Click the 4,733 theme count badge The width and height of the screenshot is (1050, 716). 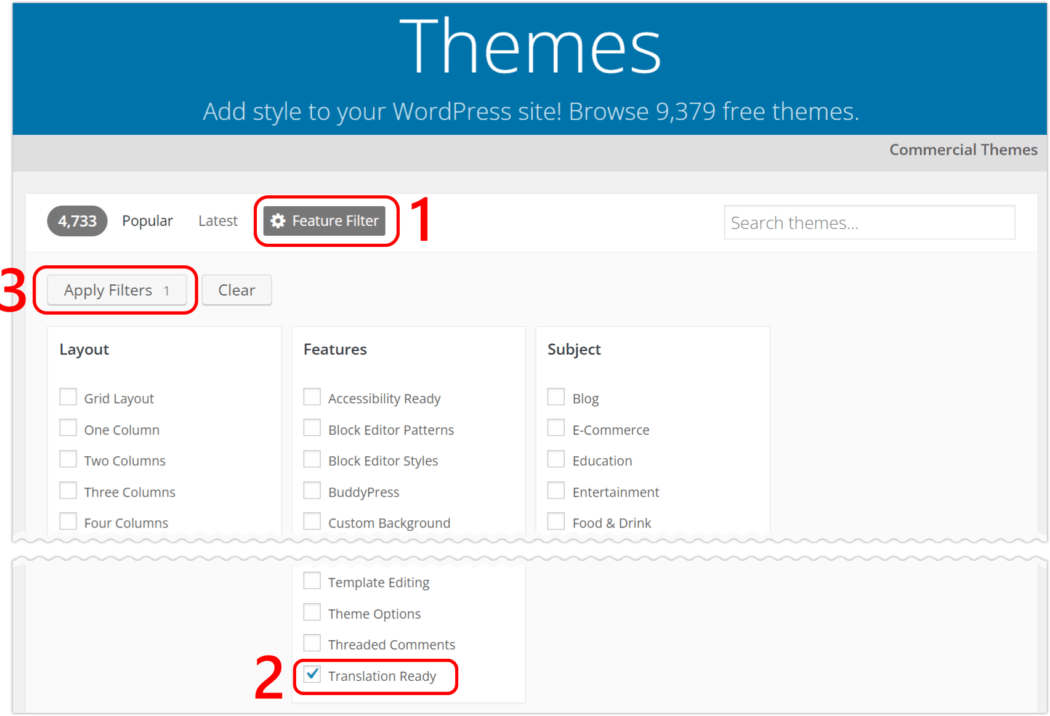77,221
